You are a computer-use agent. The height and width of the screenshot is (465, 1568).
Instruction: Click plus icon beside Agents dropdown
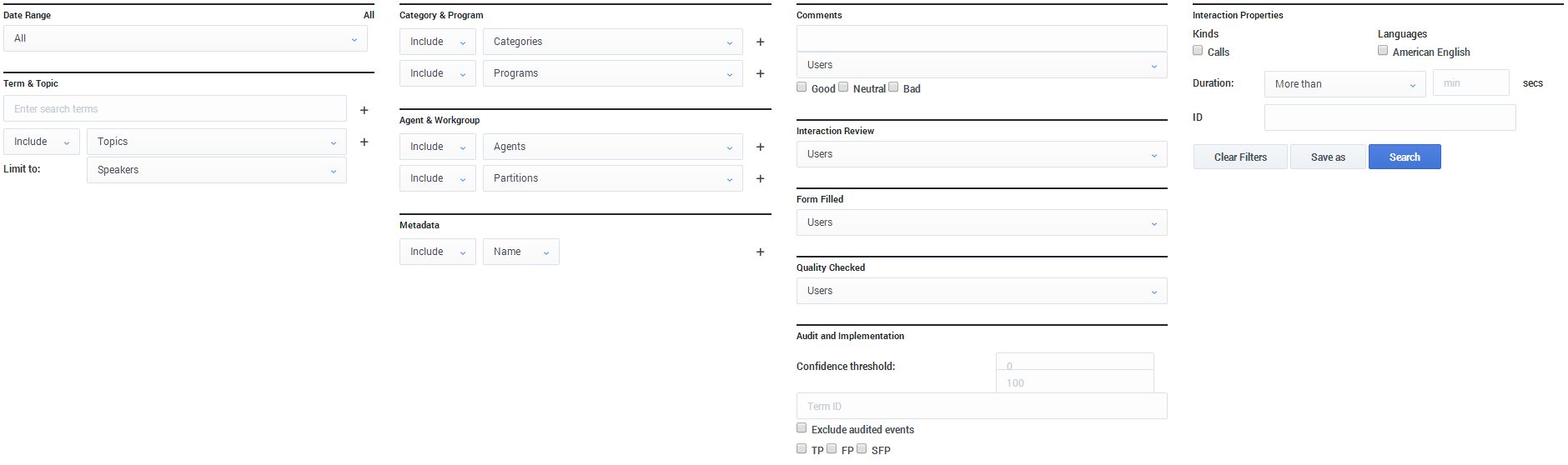click(x=760, y=147)
